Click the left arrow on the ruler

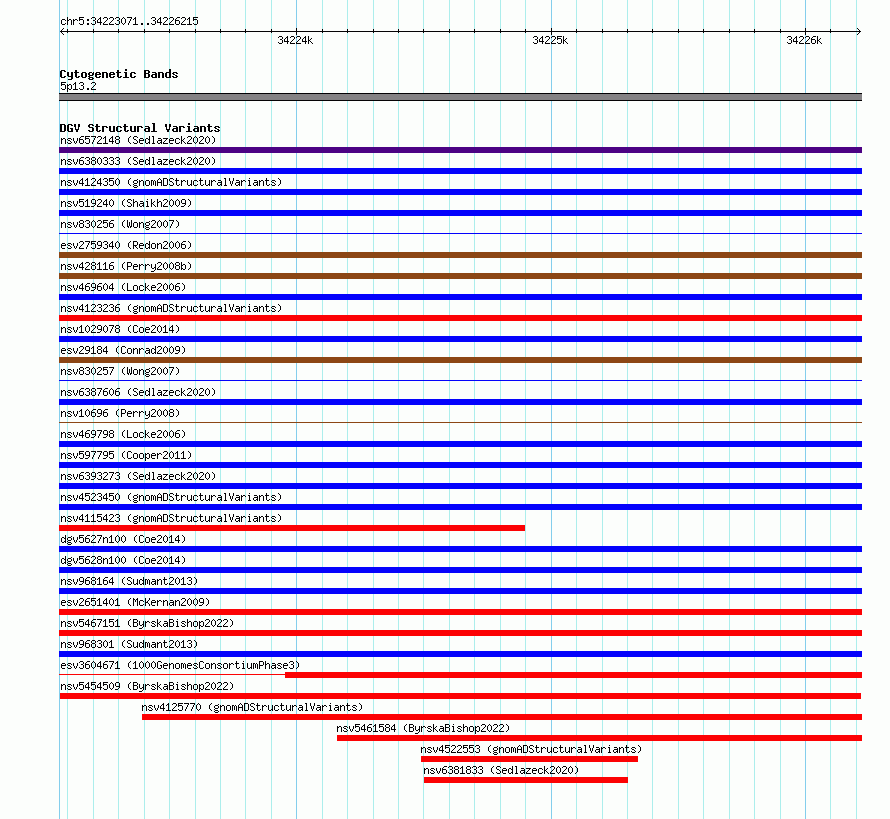tap(63, 31)
